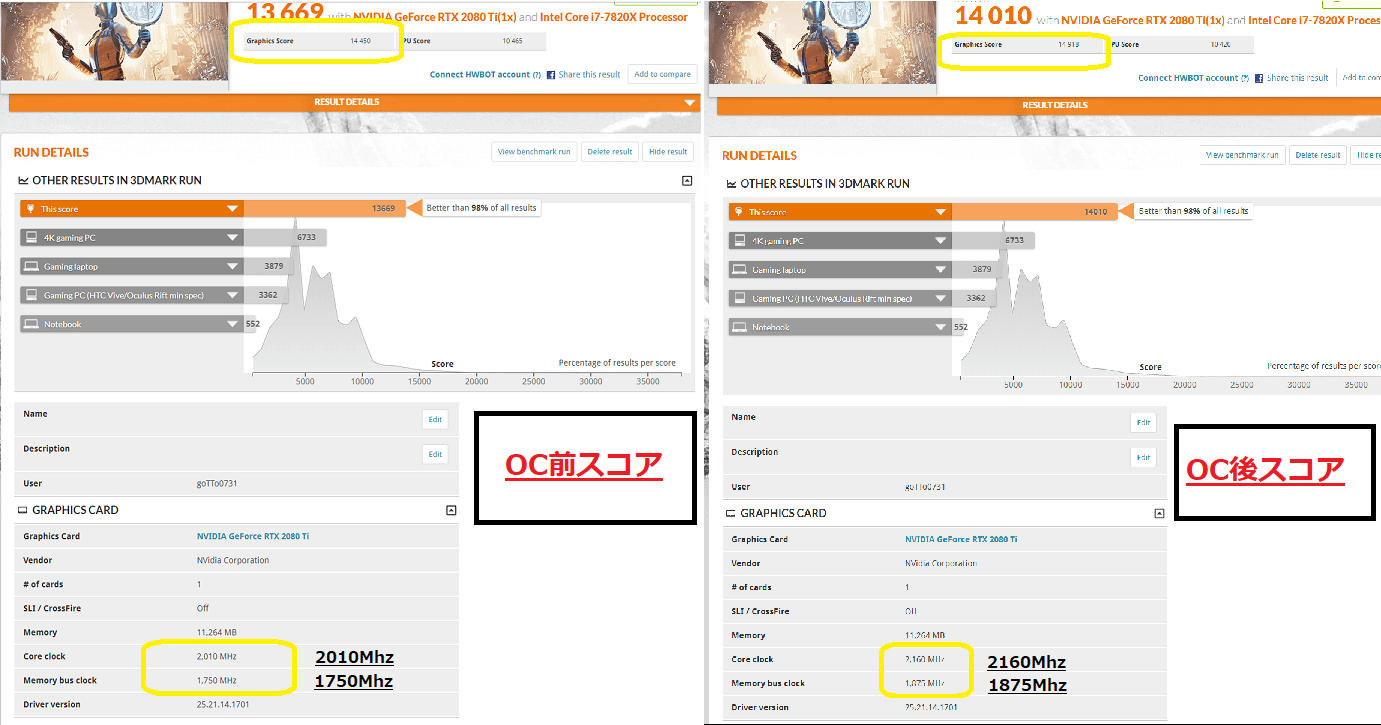Edit the Name field on 13669 page
This screenshot has height=725, width=1381.
click(x=435, y=420)
